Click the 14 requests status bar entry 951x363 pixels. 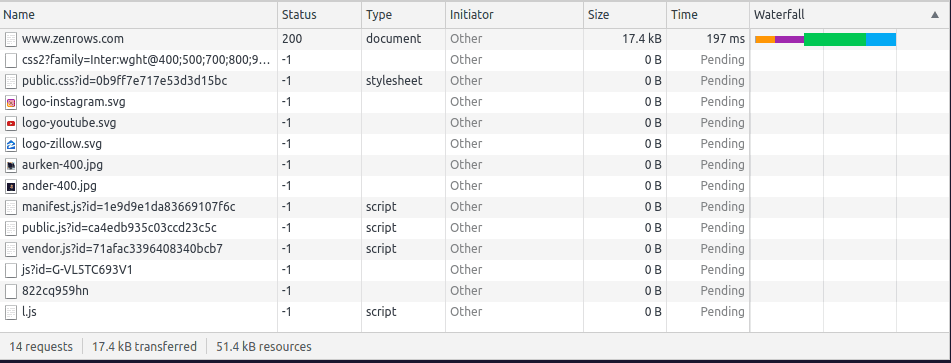point(41,347)
